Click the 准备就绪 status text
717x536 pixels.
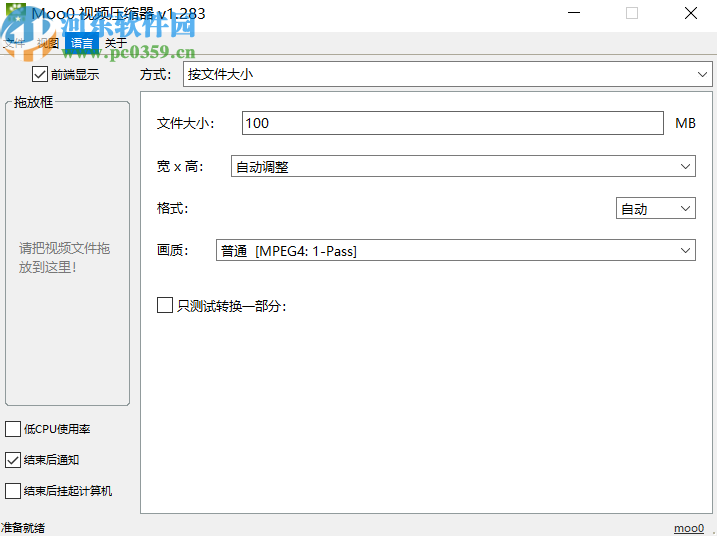(x=23, y=528)
